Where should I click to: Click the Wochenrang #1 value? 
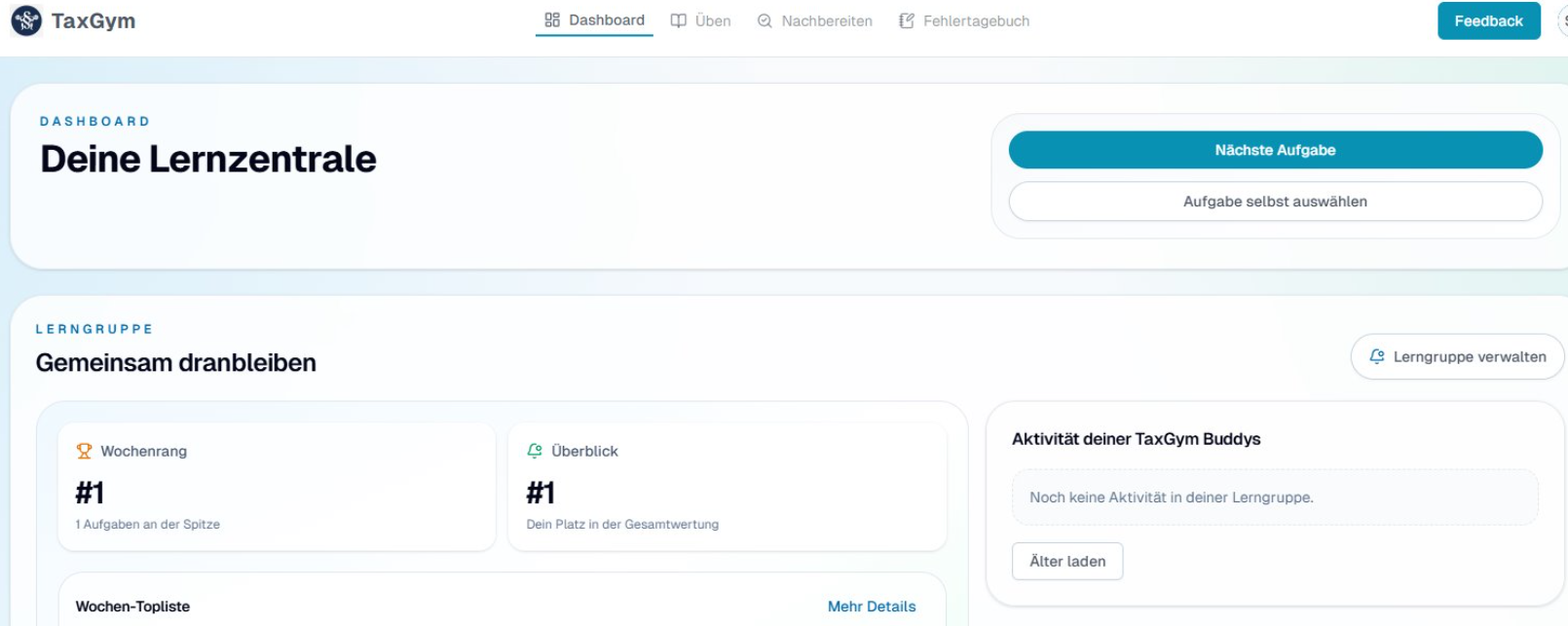pos(90,493)
